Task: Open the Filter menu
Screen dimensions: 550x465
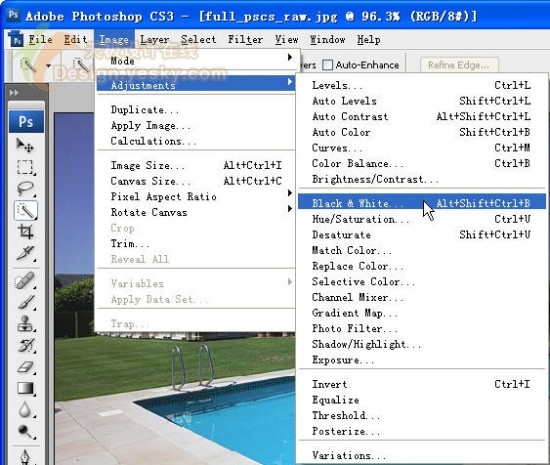Action: click(245, 39)
